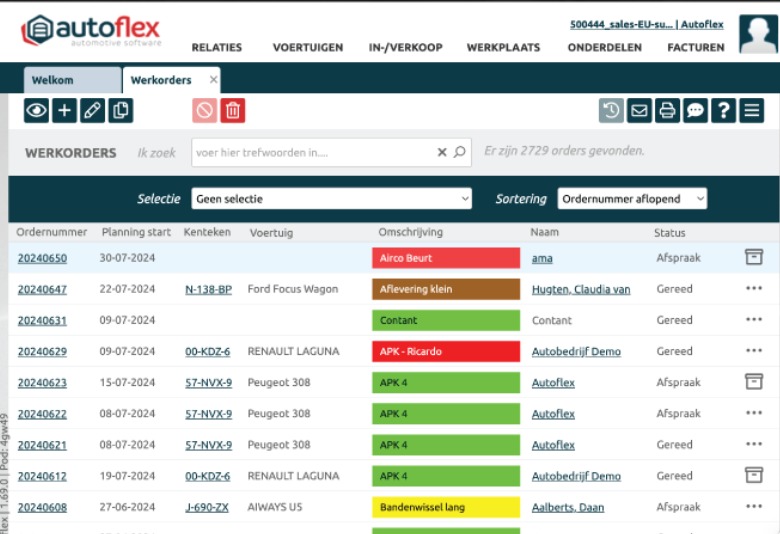Open the chat speech bubble icon
The width and height of the screenshot is (780, 534).
(x=695, y=110)
